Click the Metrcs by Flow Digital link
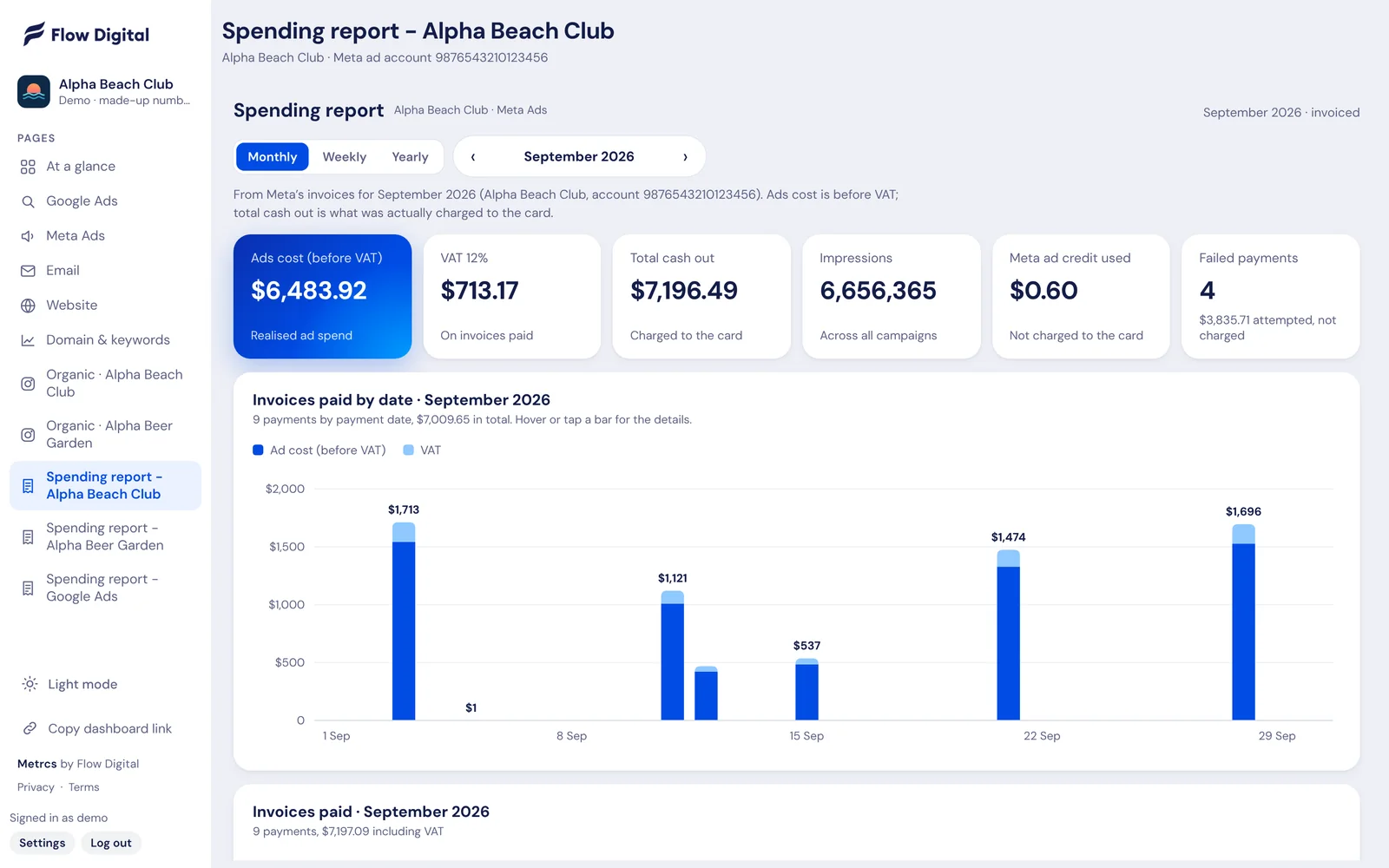This screenshot has width=1389, height=868. click(x=78, y=764)
